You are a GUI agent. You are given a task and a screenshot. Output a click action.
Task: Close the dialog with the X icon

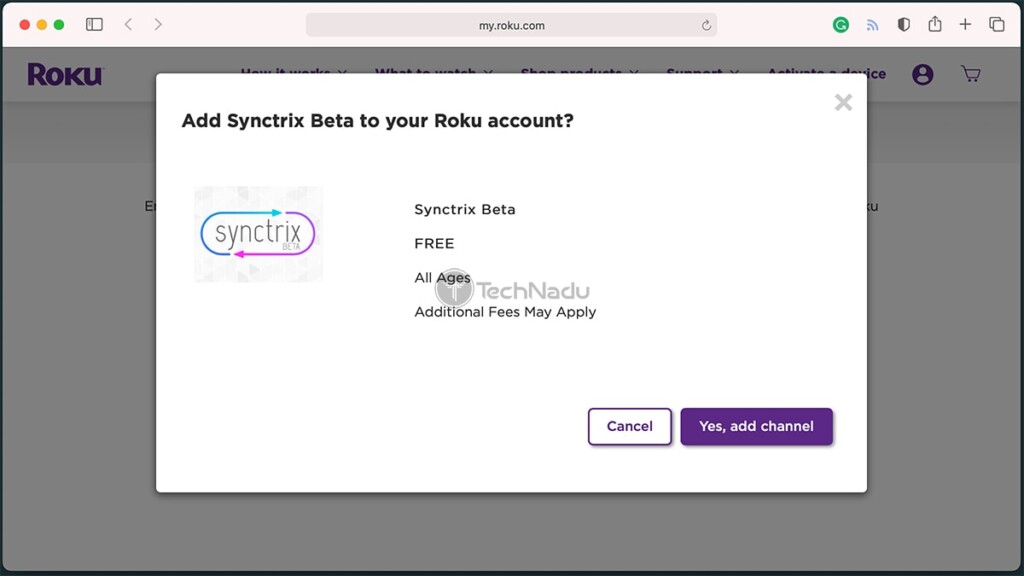(x=843, y=103)
